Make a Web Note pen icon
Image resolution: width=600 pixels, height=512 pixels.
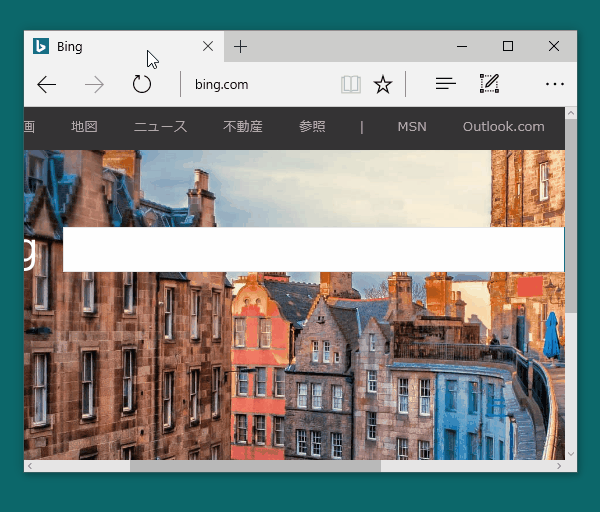pyautogui.click(x=489, y=83)
